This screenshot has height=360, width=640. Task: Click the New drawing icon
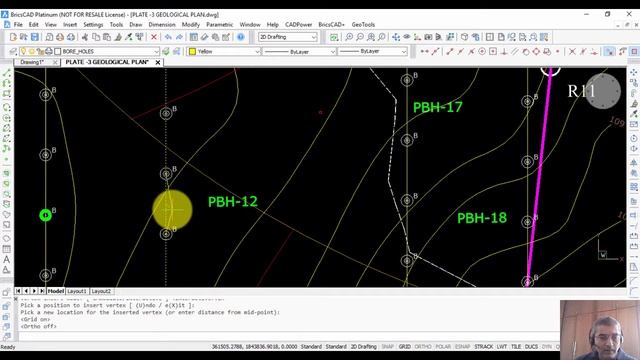(13, 37)
